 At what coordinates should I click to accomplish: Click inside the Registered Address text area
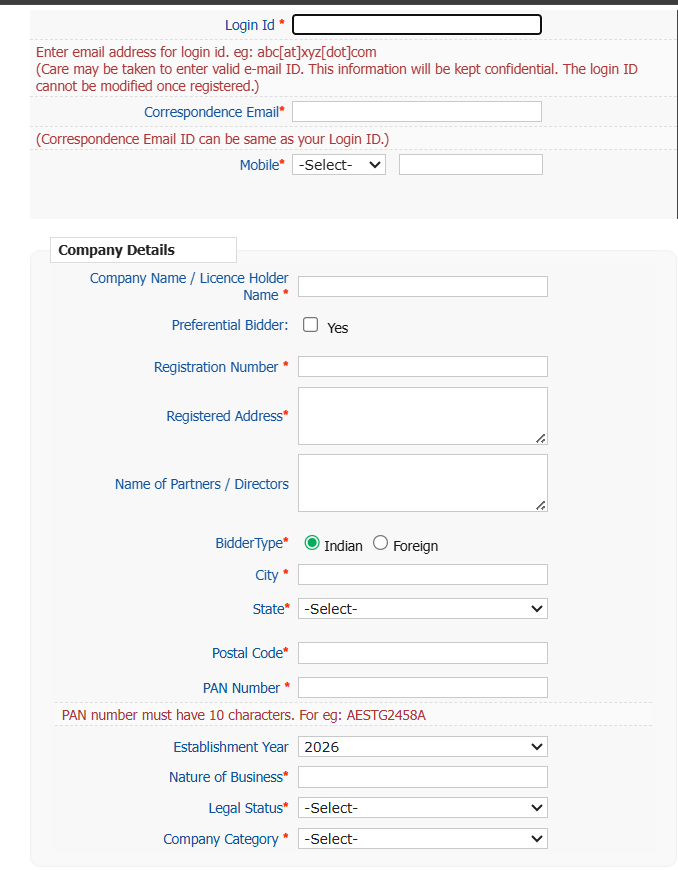pos(422,415)
